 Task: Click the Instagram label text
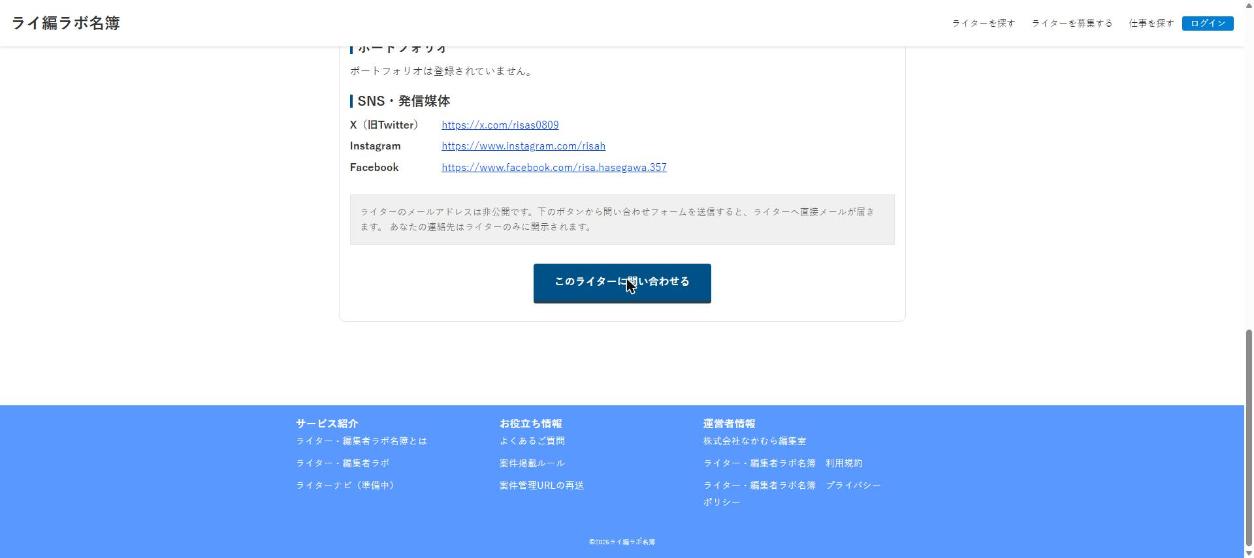click(x=375, y=146)
